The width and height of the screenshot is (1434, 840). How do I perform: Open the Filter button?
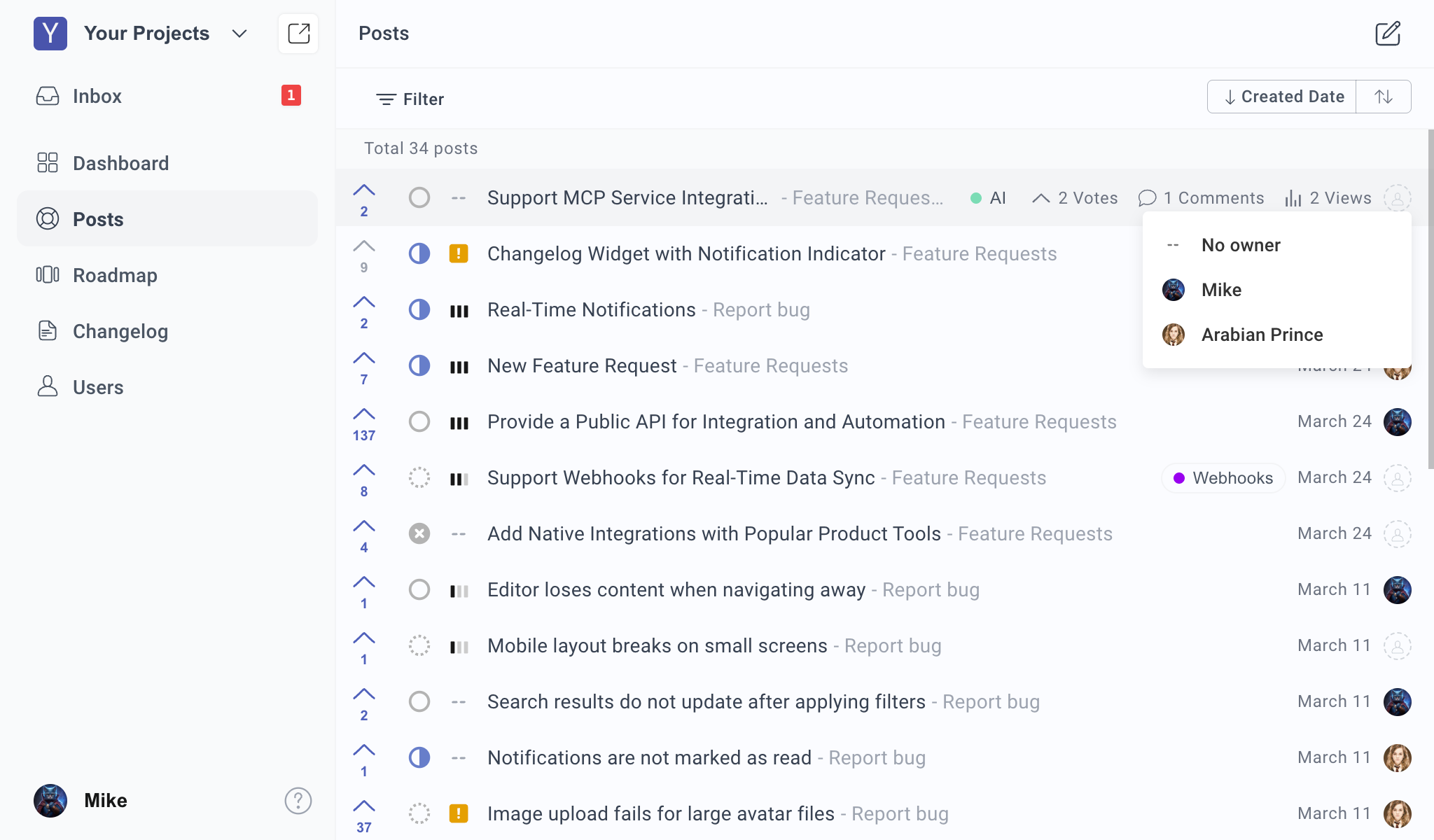[410, 99]
